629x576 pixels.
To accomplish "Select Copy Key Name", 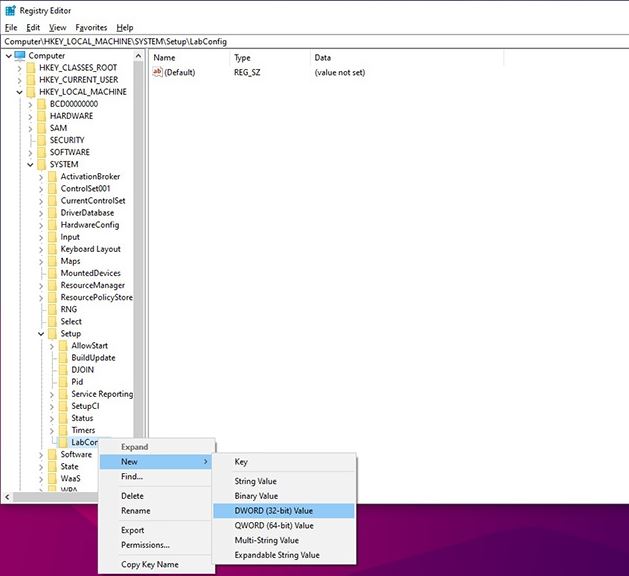I will tap(156, 564).
